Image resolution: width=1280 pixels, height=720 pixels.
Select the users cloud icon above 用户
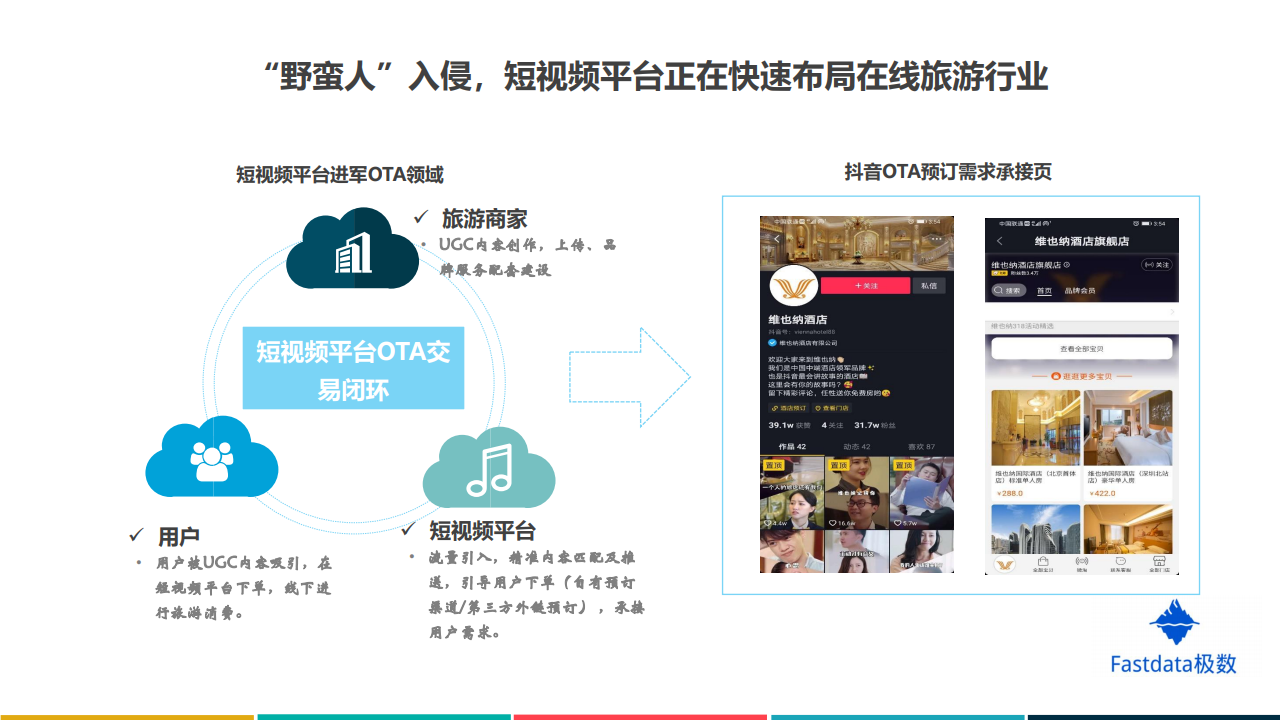pyautogui.click(x=211, y=459)
